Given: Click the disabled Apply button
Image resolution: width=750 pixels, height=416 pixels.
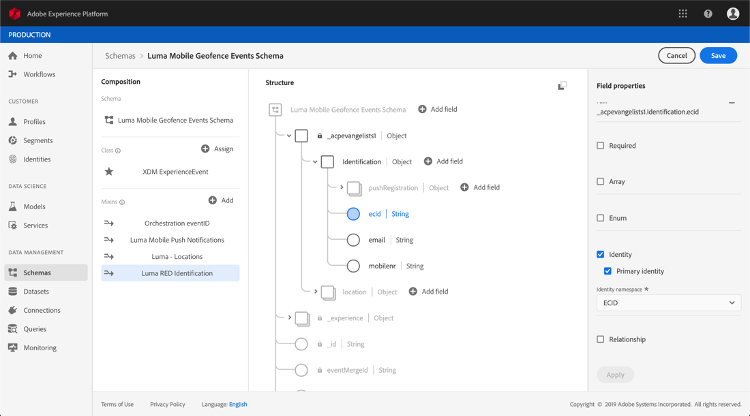Looking at the screenshot, I should pyautogui.click(x=615, y=374).
